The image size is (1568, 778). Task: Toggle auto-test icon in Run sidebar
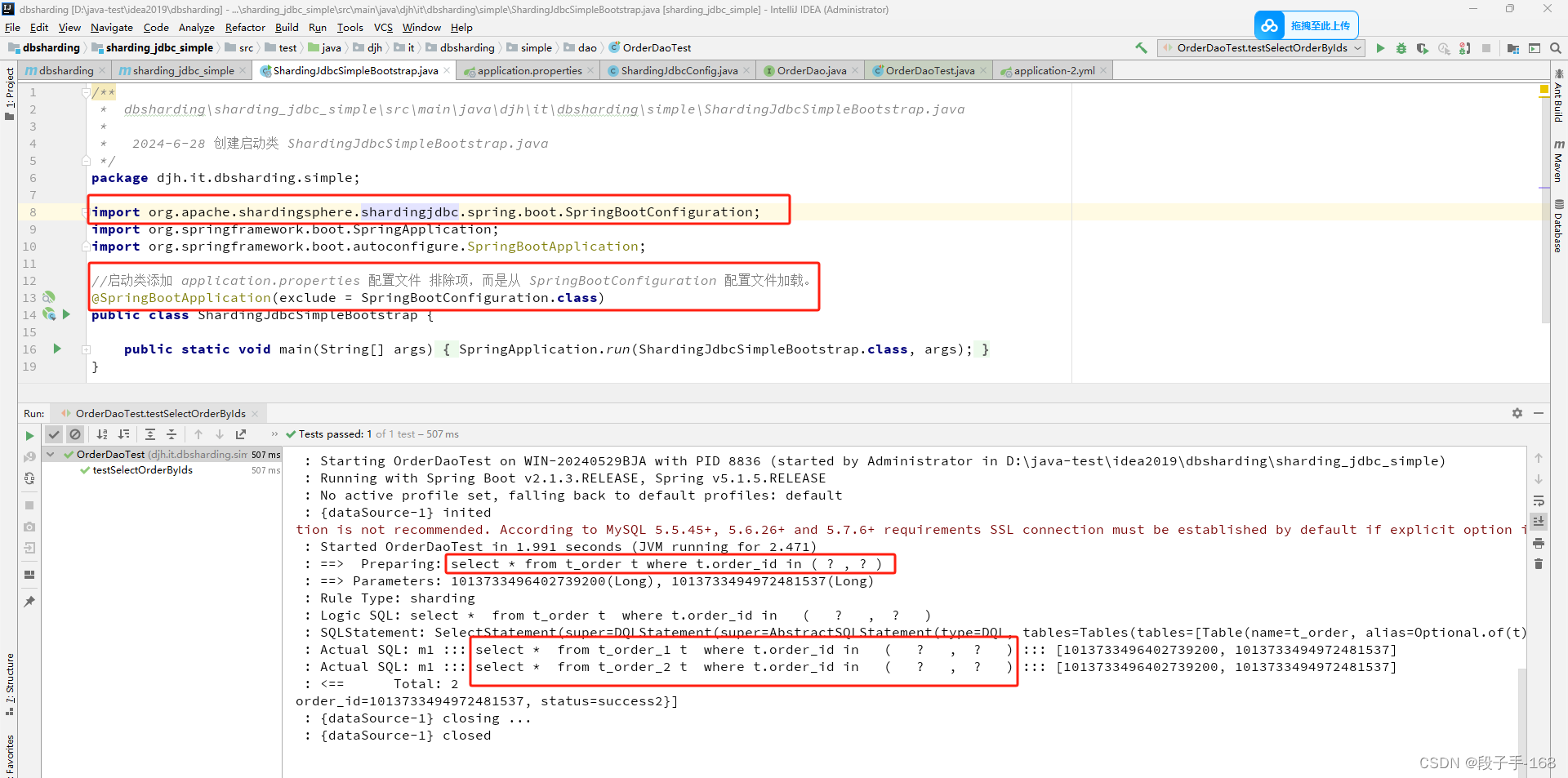pos(29,478)
